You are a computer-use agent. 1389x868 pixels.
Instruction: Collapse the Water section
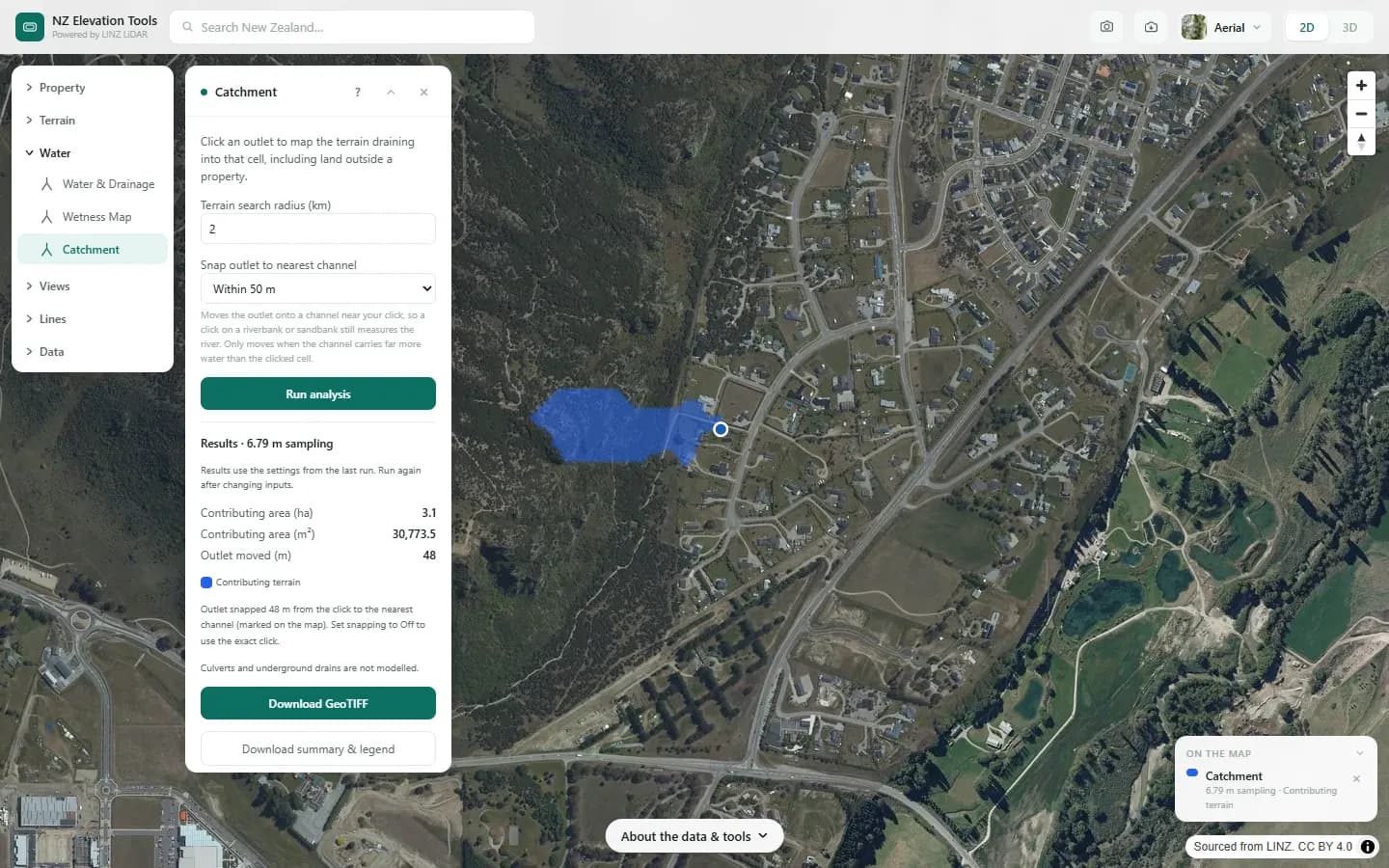93,153
